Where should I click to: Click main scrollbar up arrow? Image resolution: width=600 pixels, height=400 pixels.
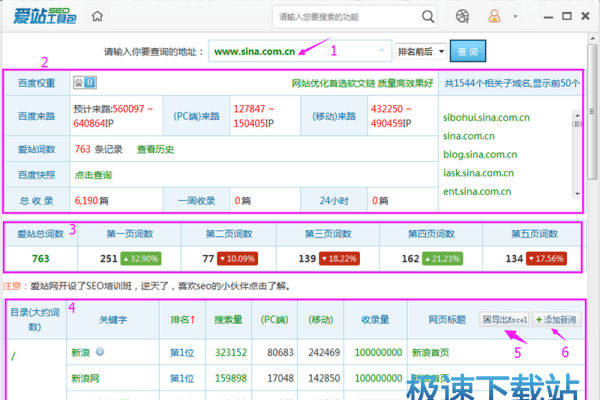[x=592, y=38]
